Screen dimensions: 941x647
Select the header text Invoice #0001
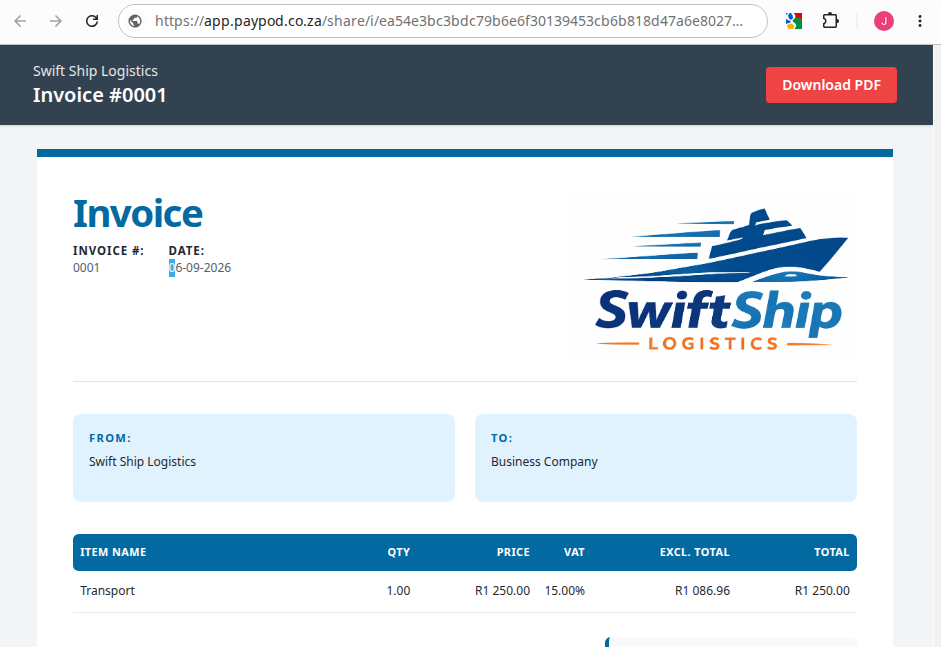pos(100,95)
